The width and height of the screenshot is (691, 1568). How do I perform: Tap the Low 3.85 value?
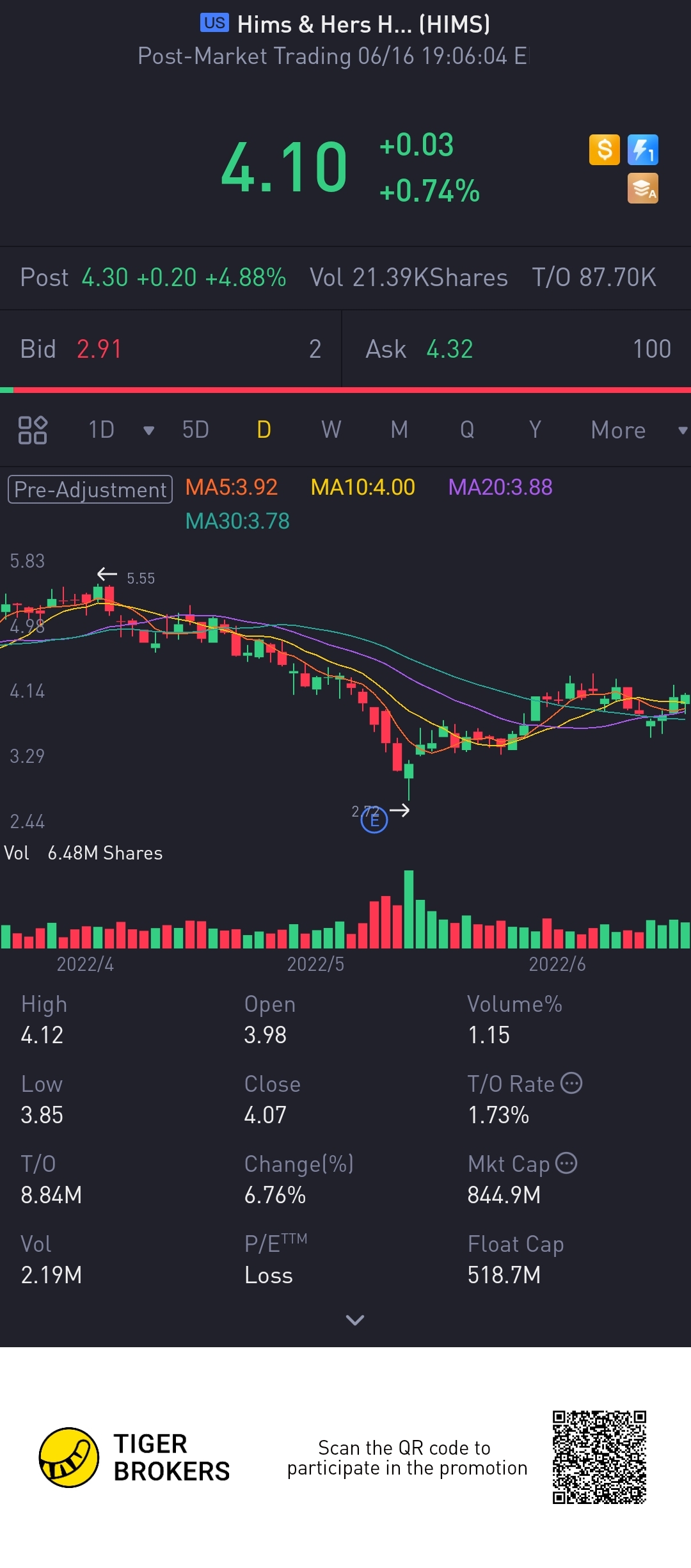42,1115
